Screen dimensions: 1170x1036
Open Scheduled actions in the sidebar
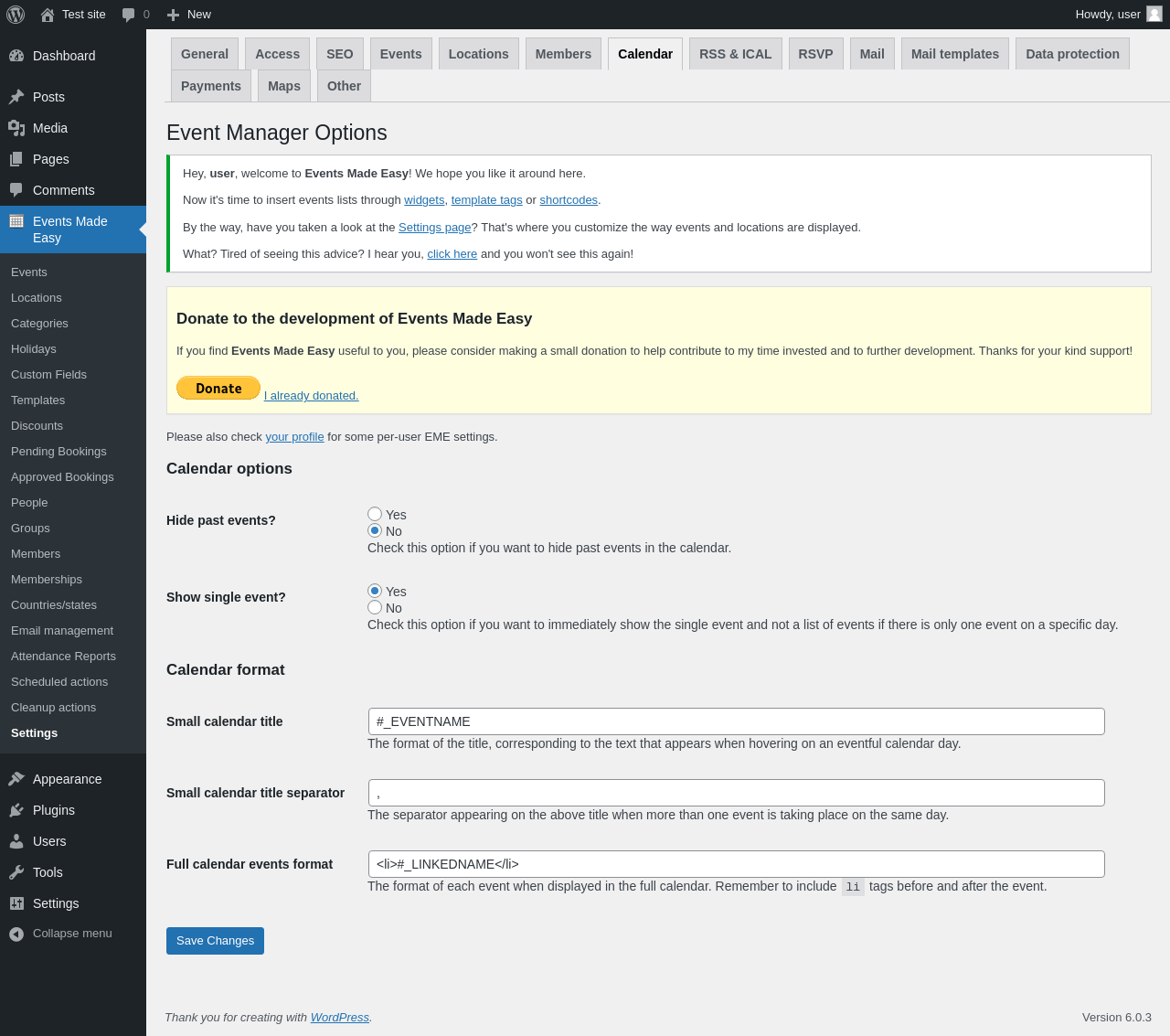[59, 682]
